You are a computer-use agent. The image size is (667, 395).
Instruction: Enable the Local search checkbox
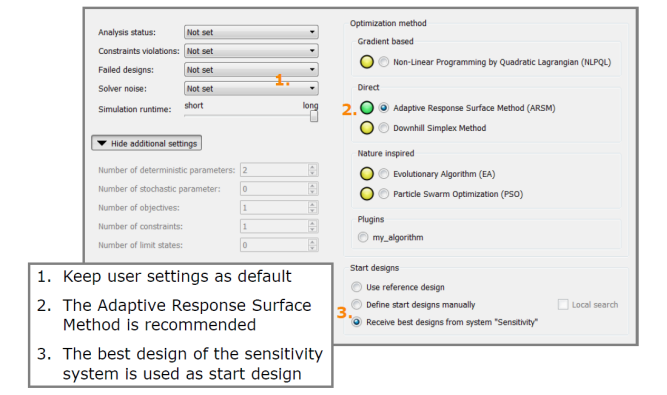(563, 304)
